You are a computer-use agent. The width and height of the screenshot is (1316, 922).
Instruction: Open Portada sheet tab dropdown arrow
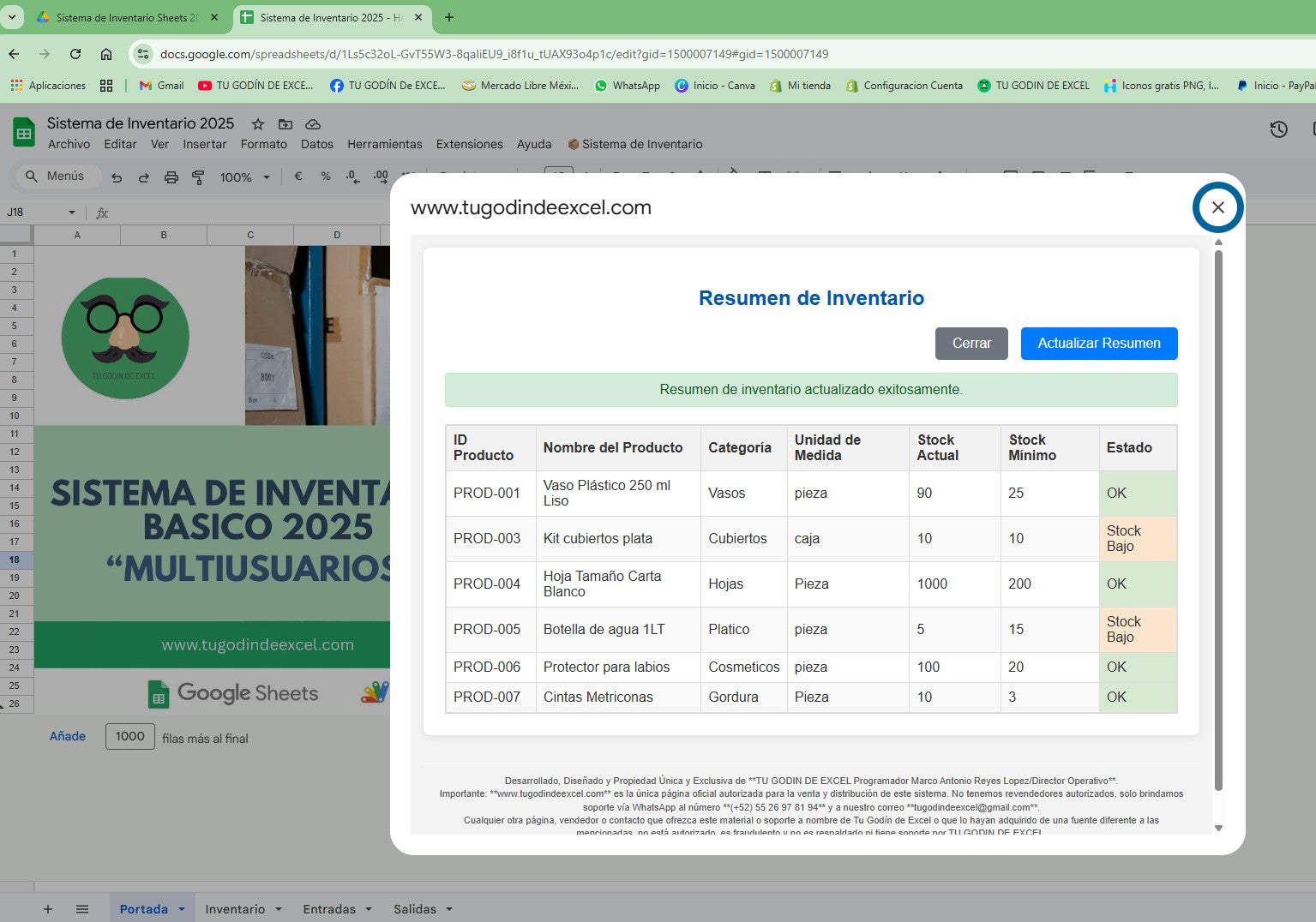[182, 909]
